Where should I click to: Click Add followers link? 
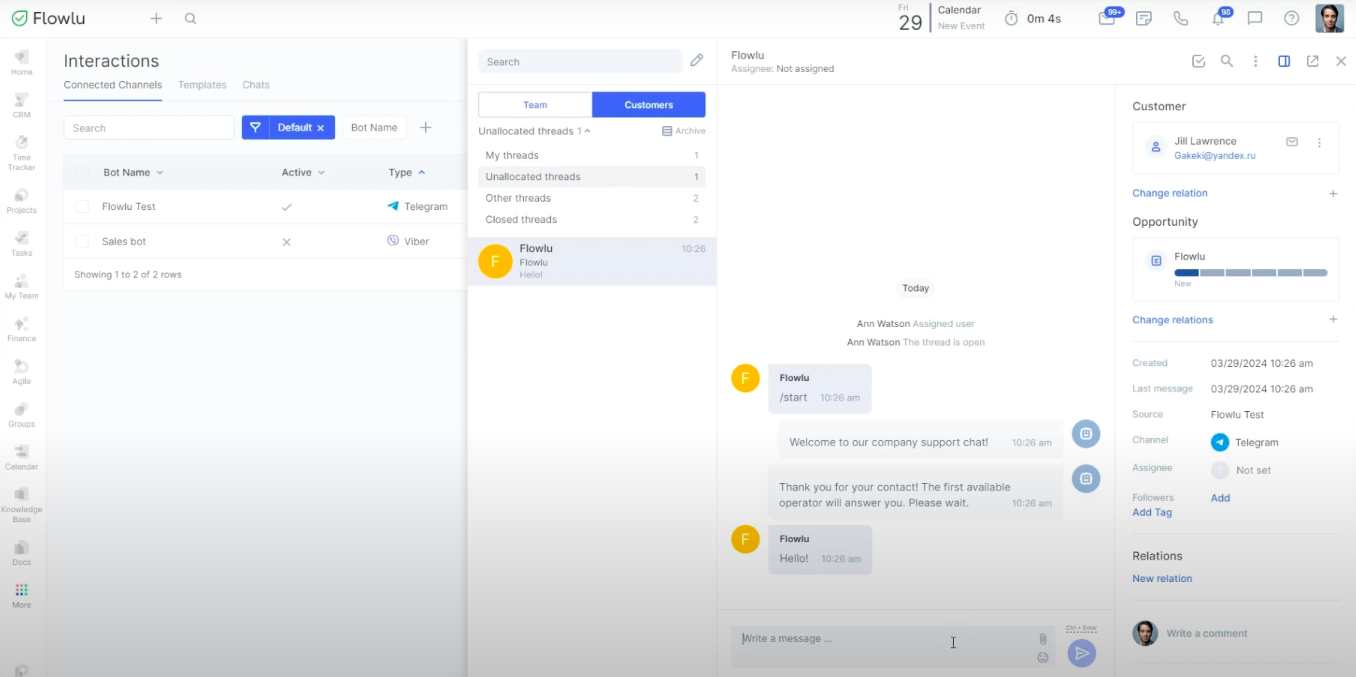click(x=1221, y=498)
